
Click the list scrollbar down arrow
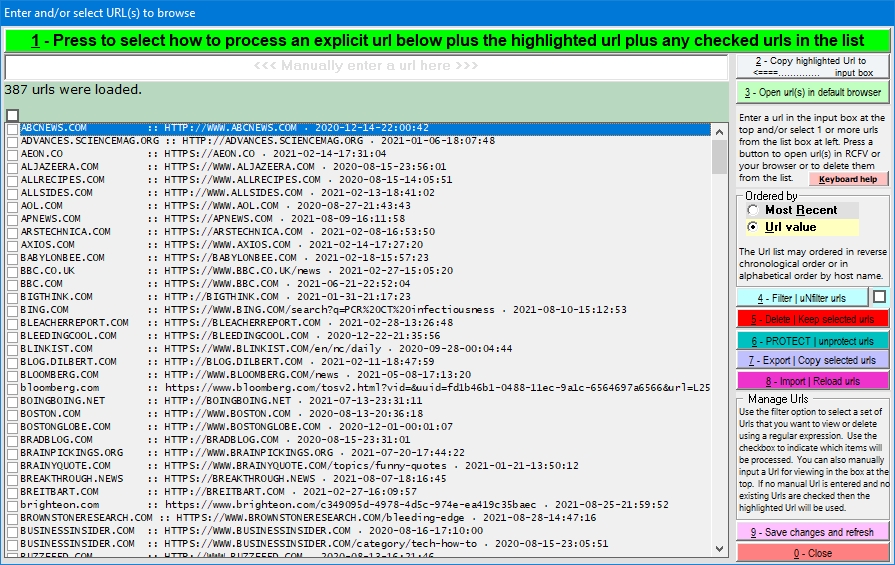[x=719, y=549]
